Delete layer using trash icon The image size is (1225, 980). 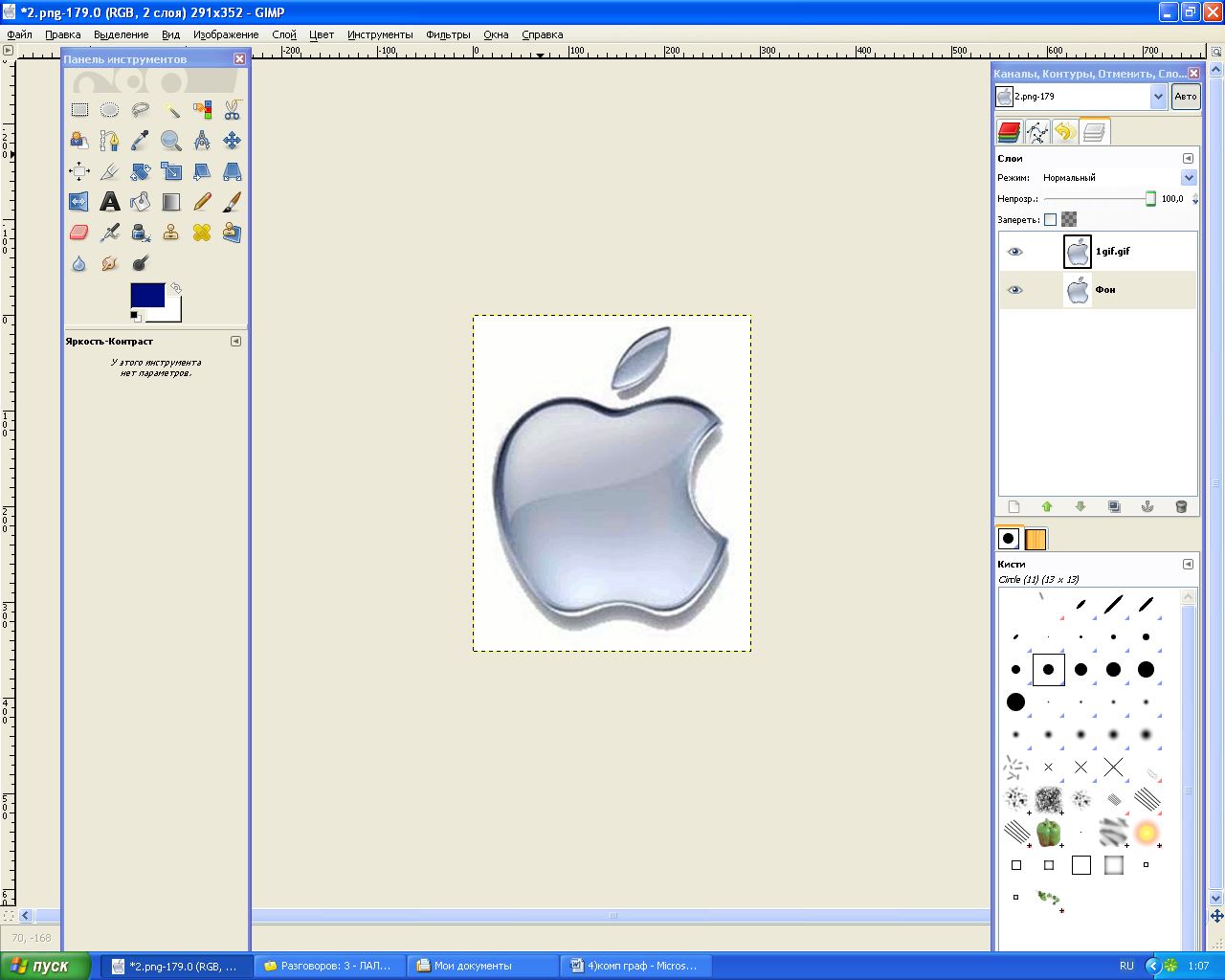tap(1181, 506)
